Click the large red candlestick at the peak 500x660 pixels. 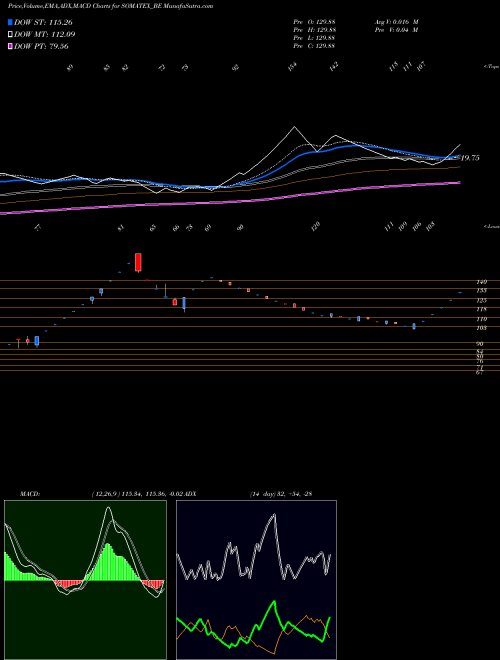[x=138, y=262]
